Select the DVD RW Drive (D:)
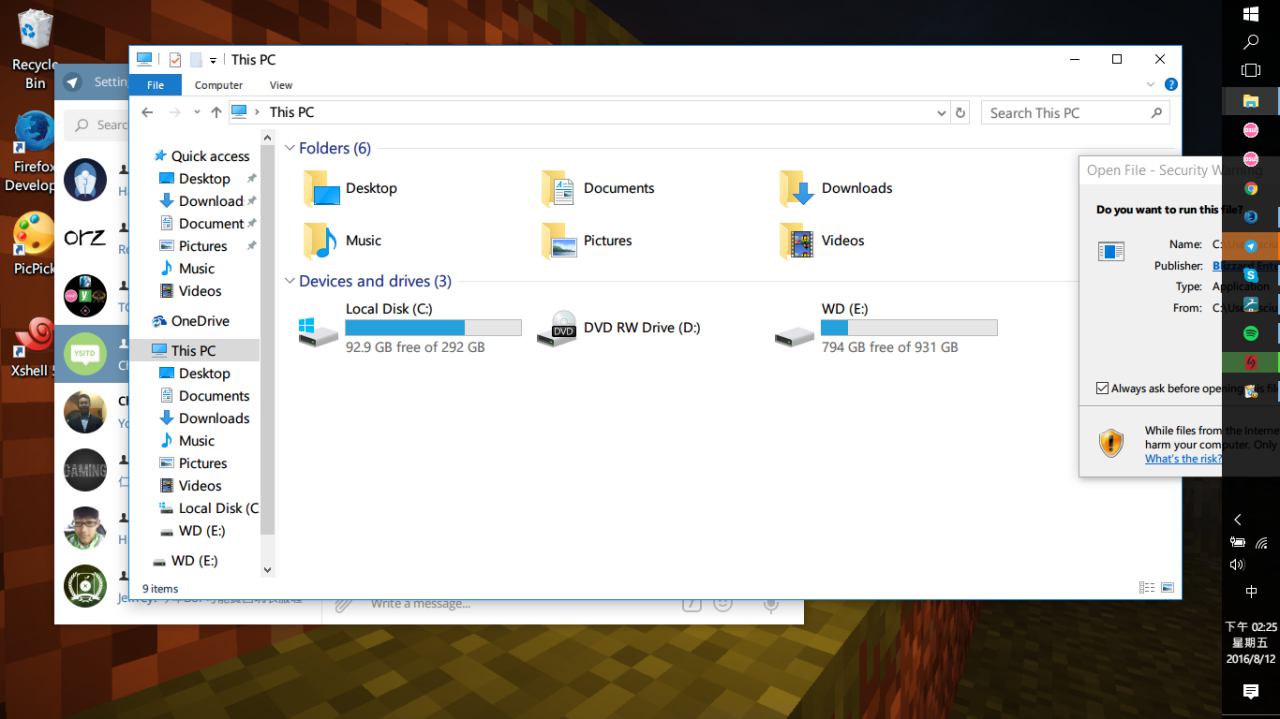This screenshot has width=1280, height=719. coord(620,328)
